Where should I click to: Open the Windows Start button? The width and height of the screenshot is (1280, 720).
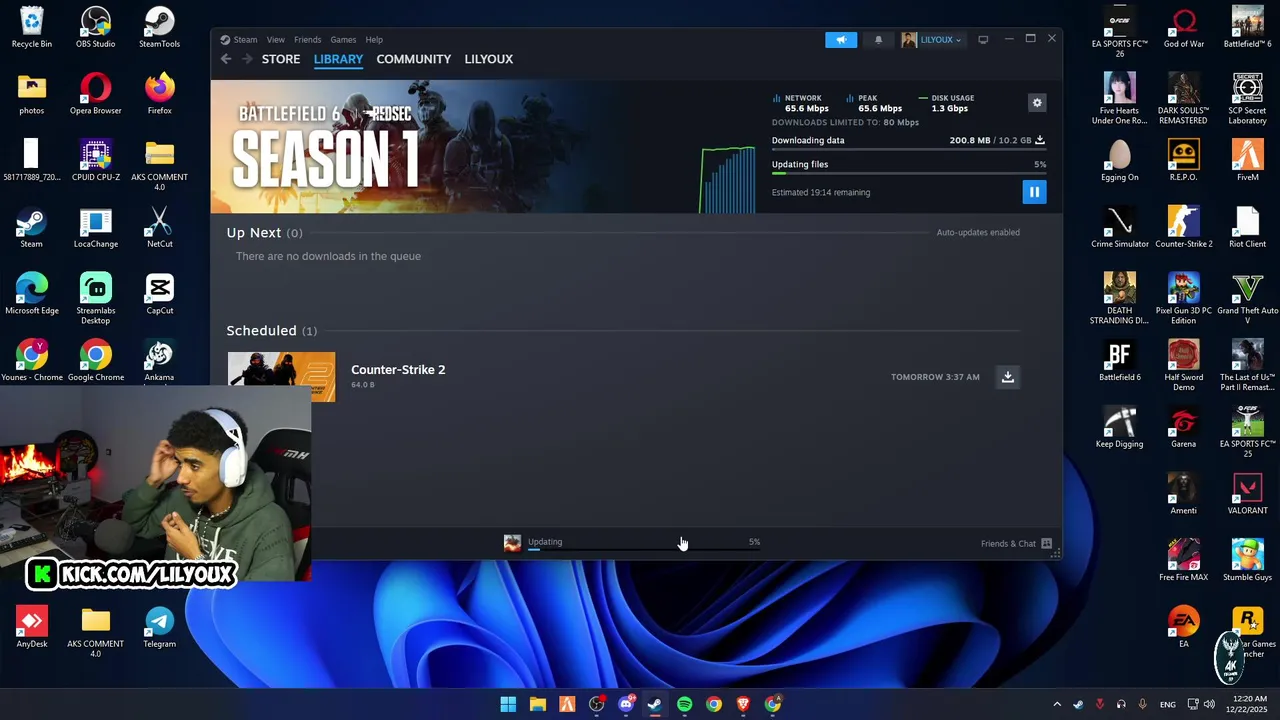point(508,704)
